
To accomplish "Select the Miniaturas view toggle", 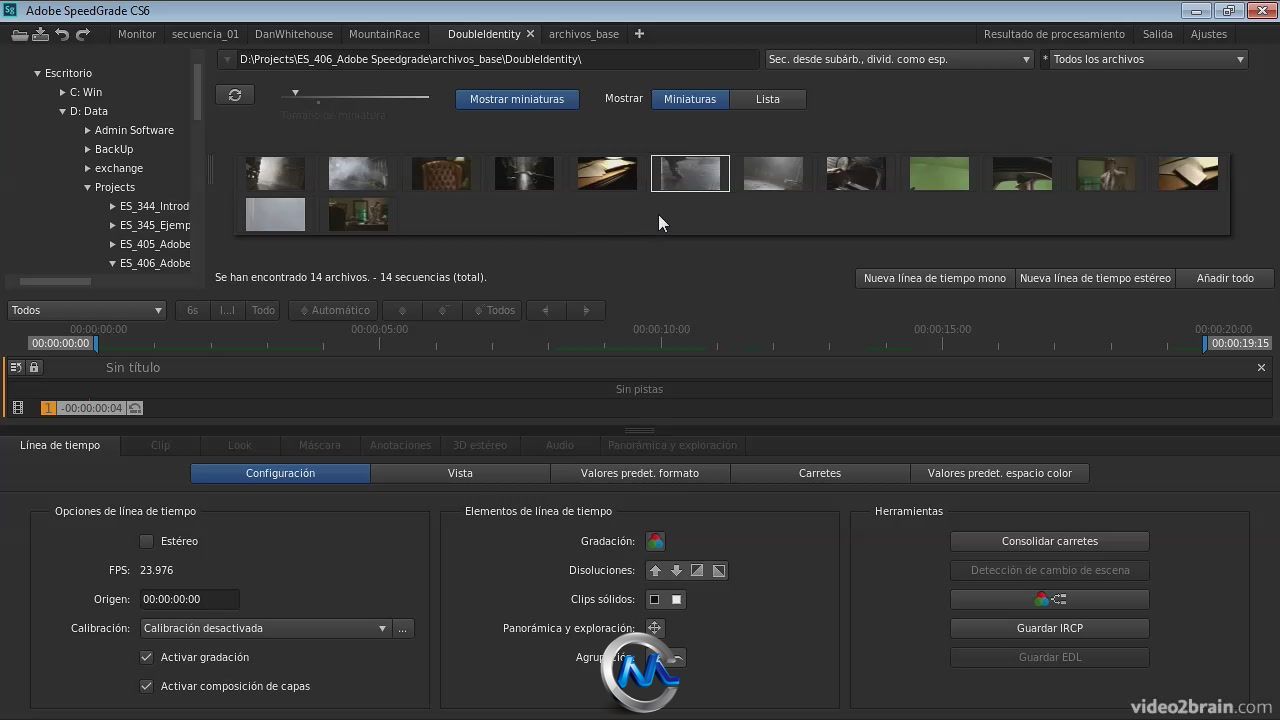I will [x=690, y=99].
